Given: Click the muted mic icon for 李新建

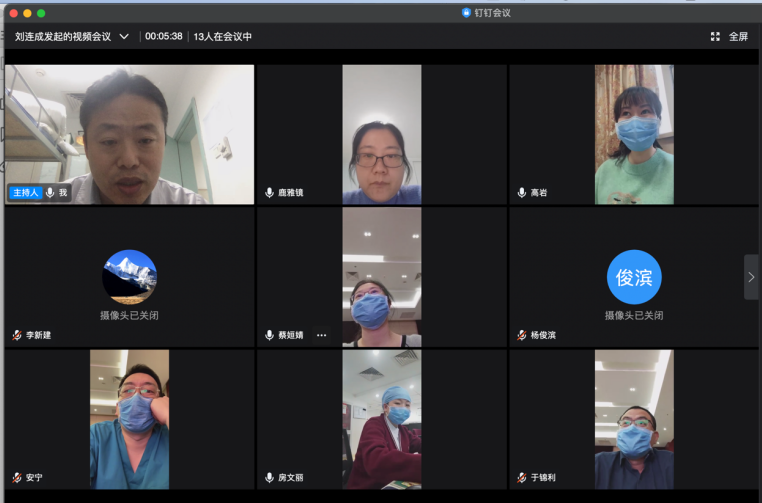Looking at the screenshot, I should [x=17, y=335].
